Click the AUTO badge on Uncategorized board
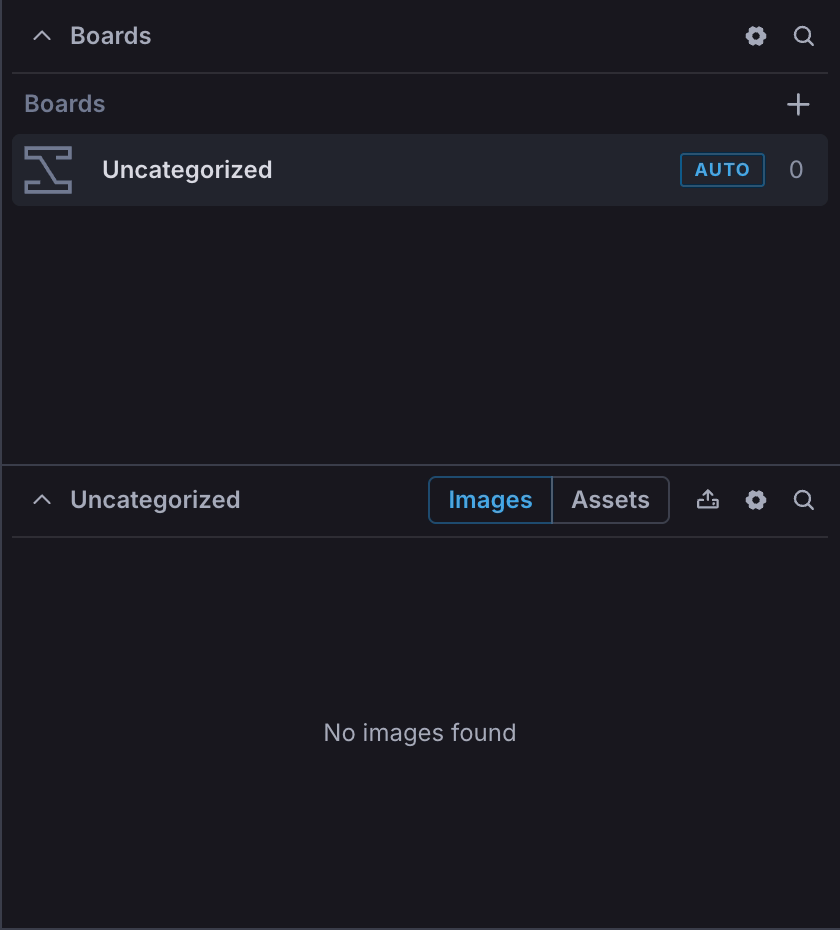This screenshot has width=840, height=930. pyautogui.click(x=722, y=170)
